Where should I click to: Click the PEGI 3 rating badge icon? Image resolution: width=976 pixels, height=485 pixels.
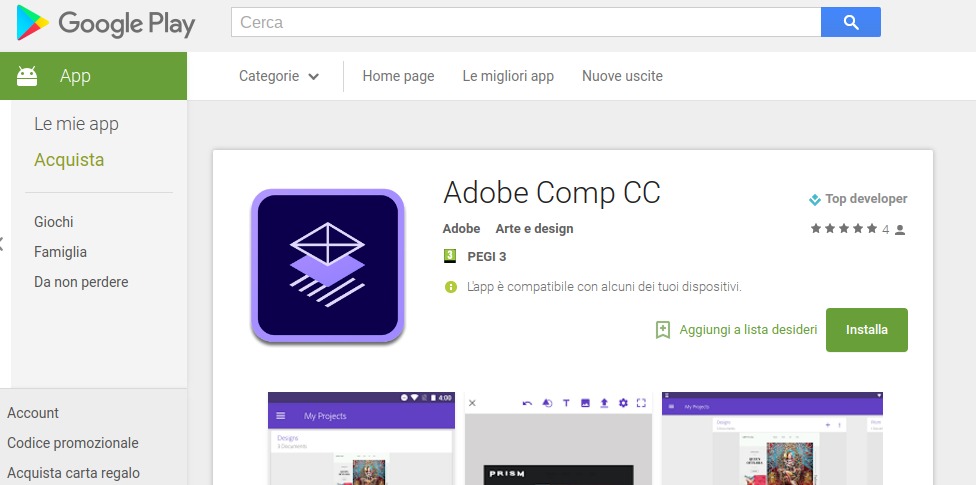point(449,256)
